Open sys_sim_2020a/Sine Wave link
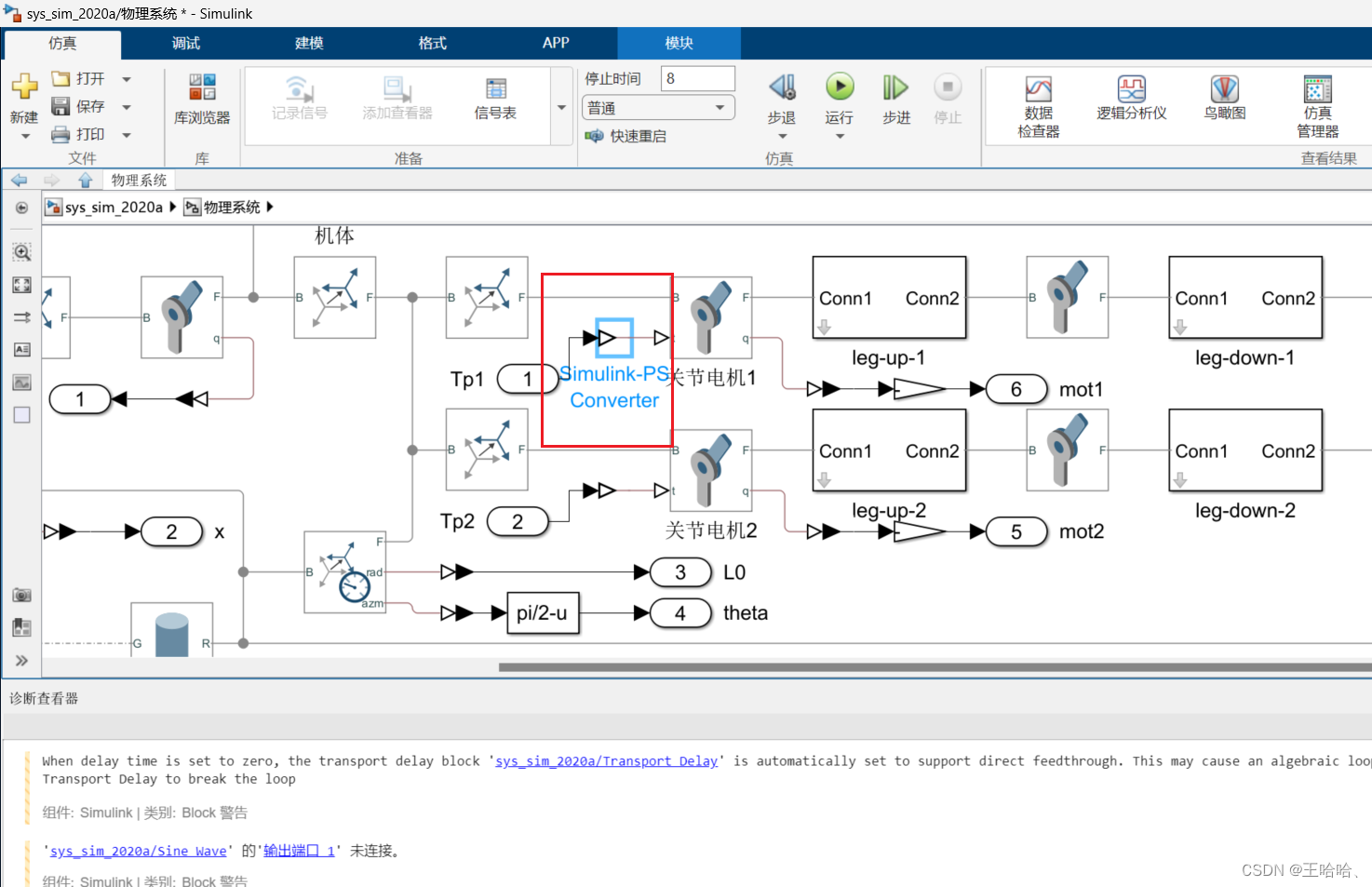The width and height of the screenshot is (1372, 887). pos(138,851)
